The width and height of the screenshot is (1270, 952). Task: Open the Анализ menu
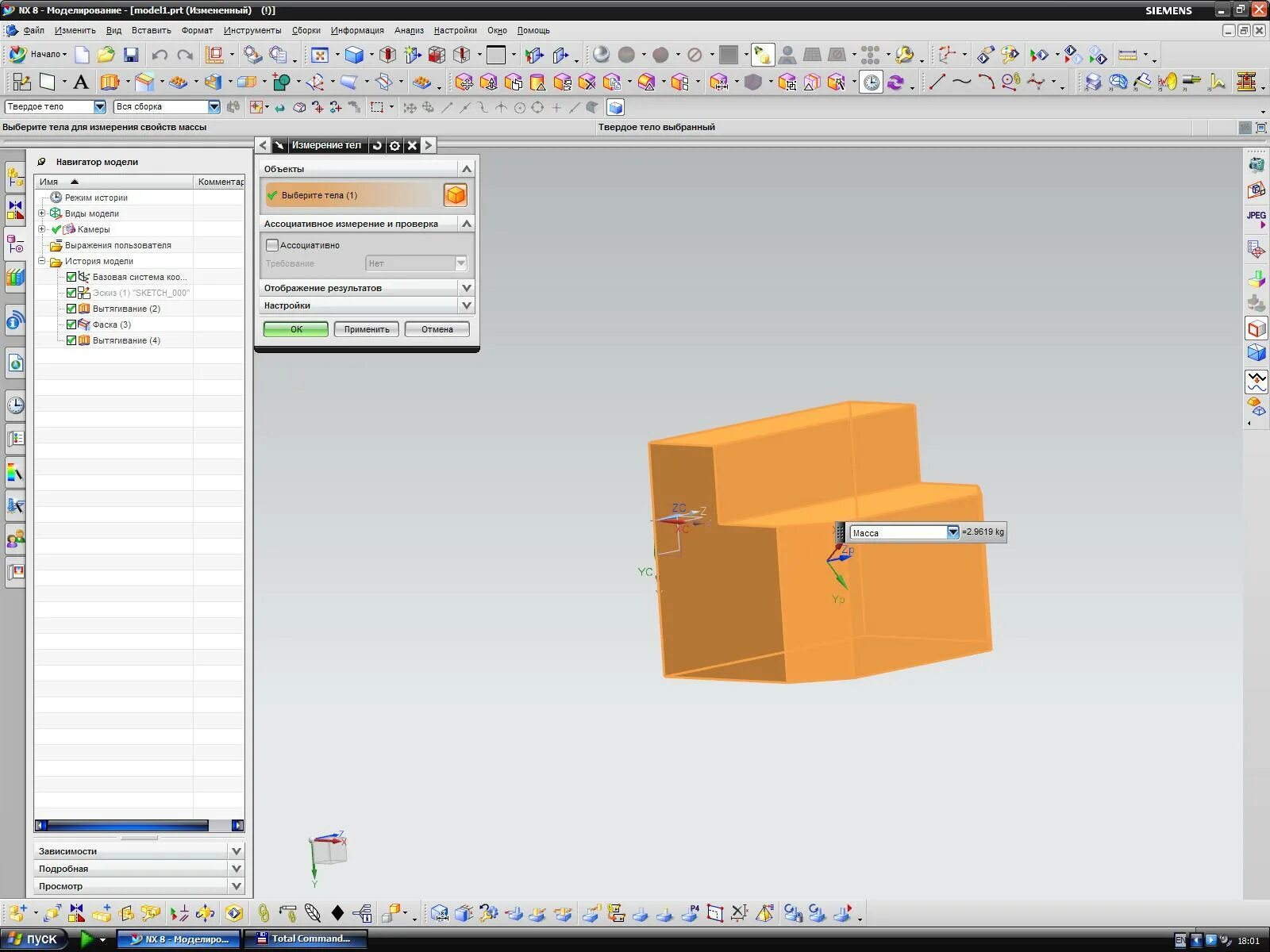click(408, 30)
